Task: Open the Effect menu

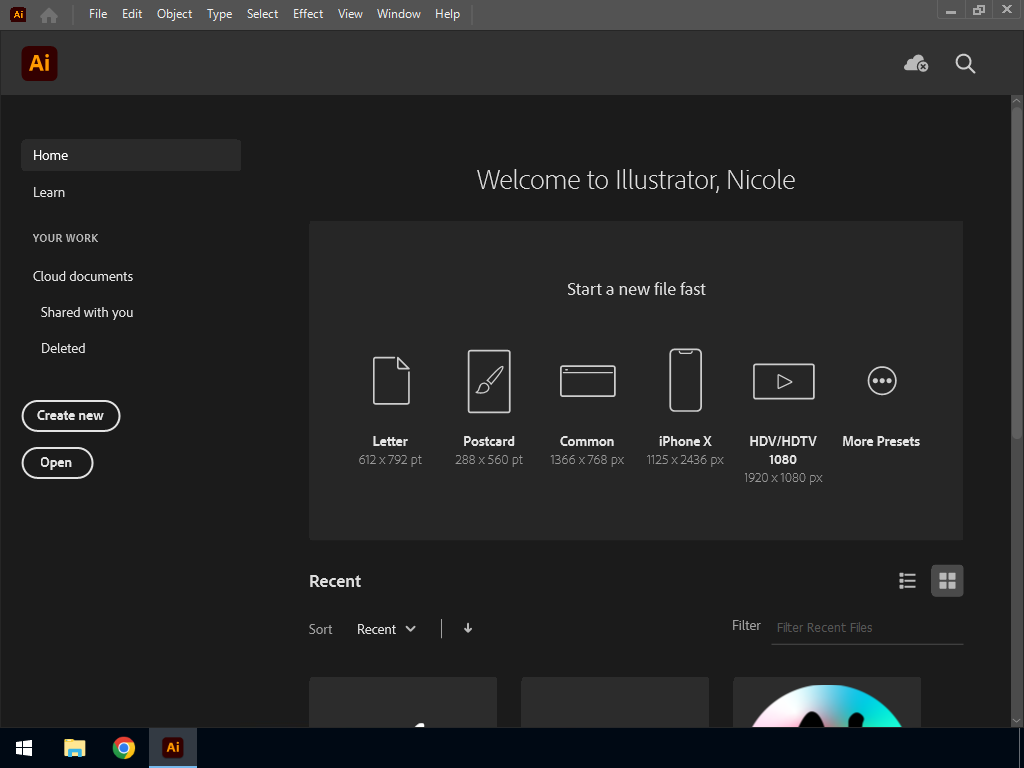Action: point(308,14)
